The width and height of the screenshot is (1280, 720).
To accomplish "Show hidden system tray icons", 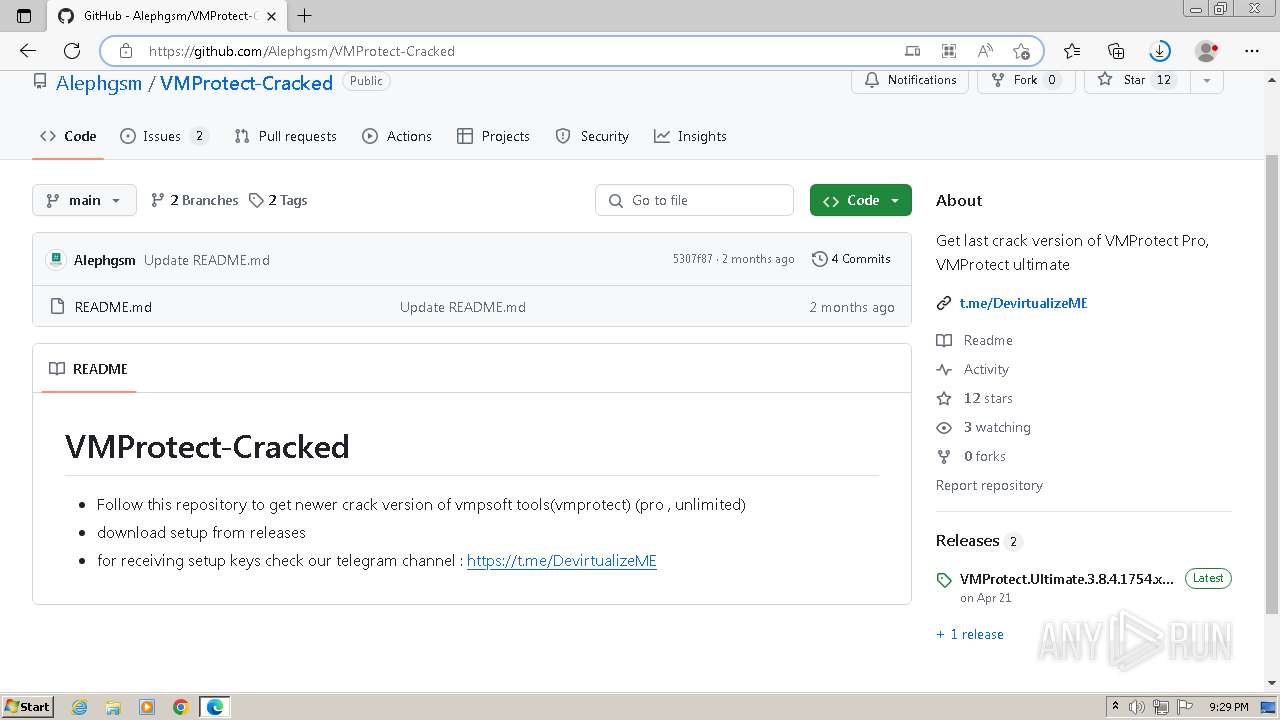I will coord(1115,707).
